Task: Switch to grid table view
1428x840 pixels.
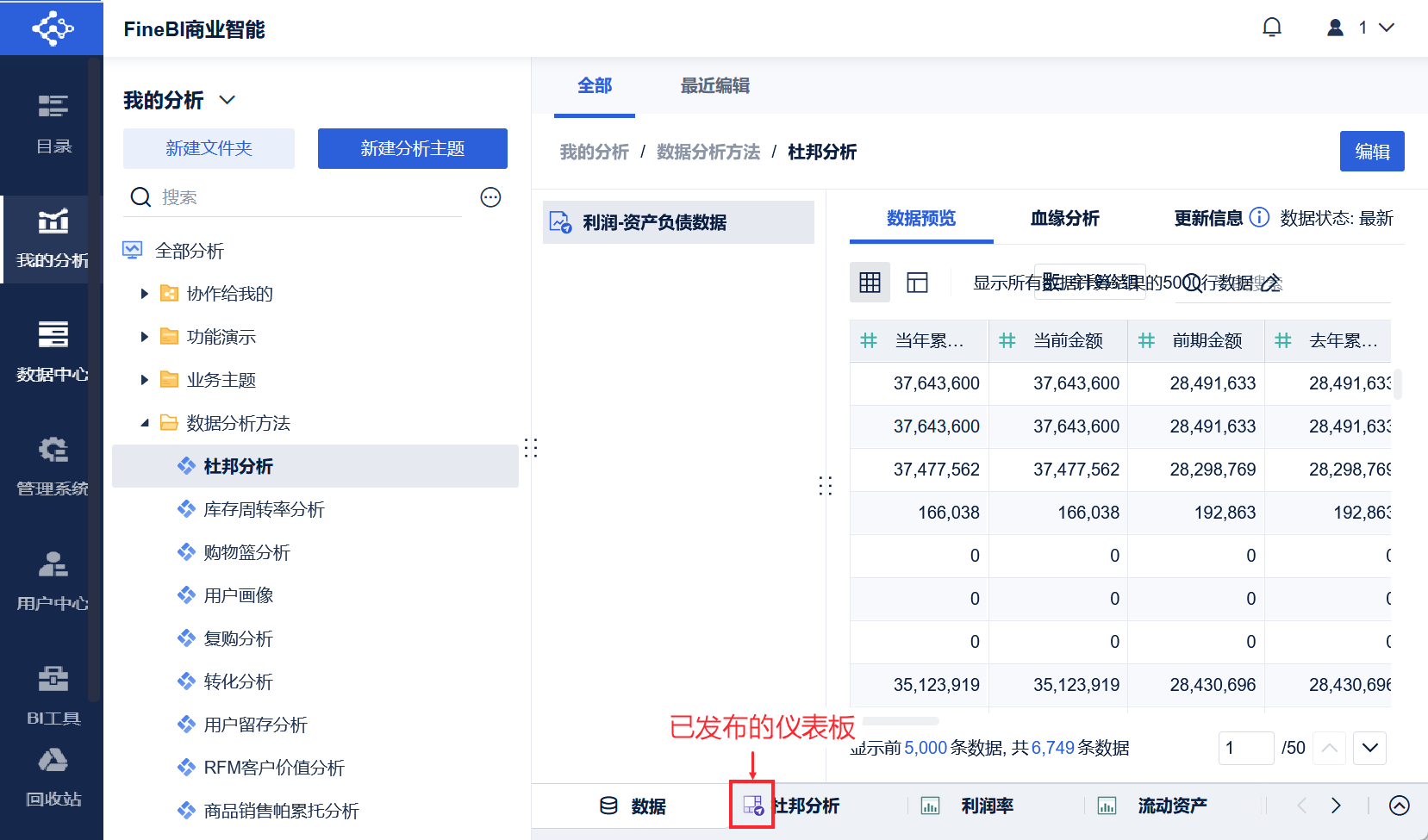Action: (x=870, y=283)
